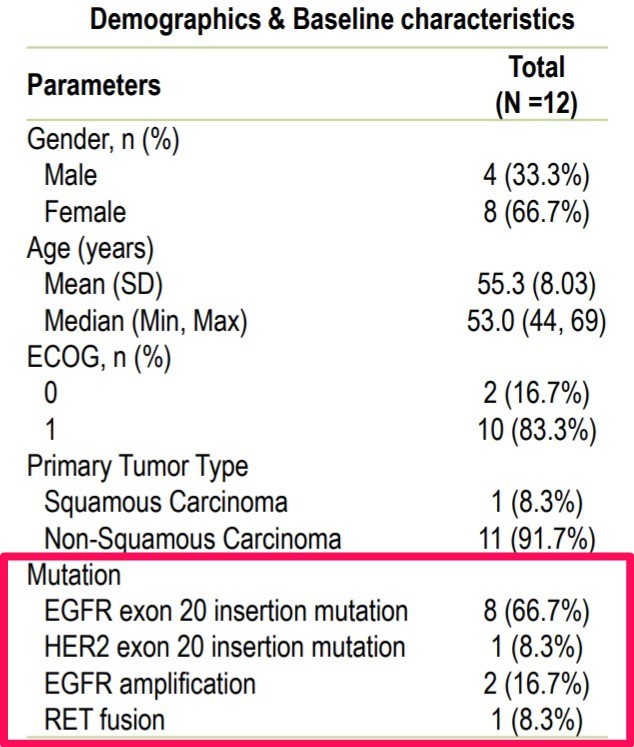Select the RET fusion row label
The image size is (634, 747).
[105, 720]
